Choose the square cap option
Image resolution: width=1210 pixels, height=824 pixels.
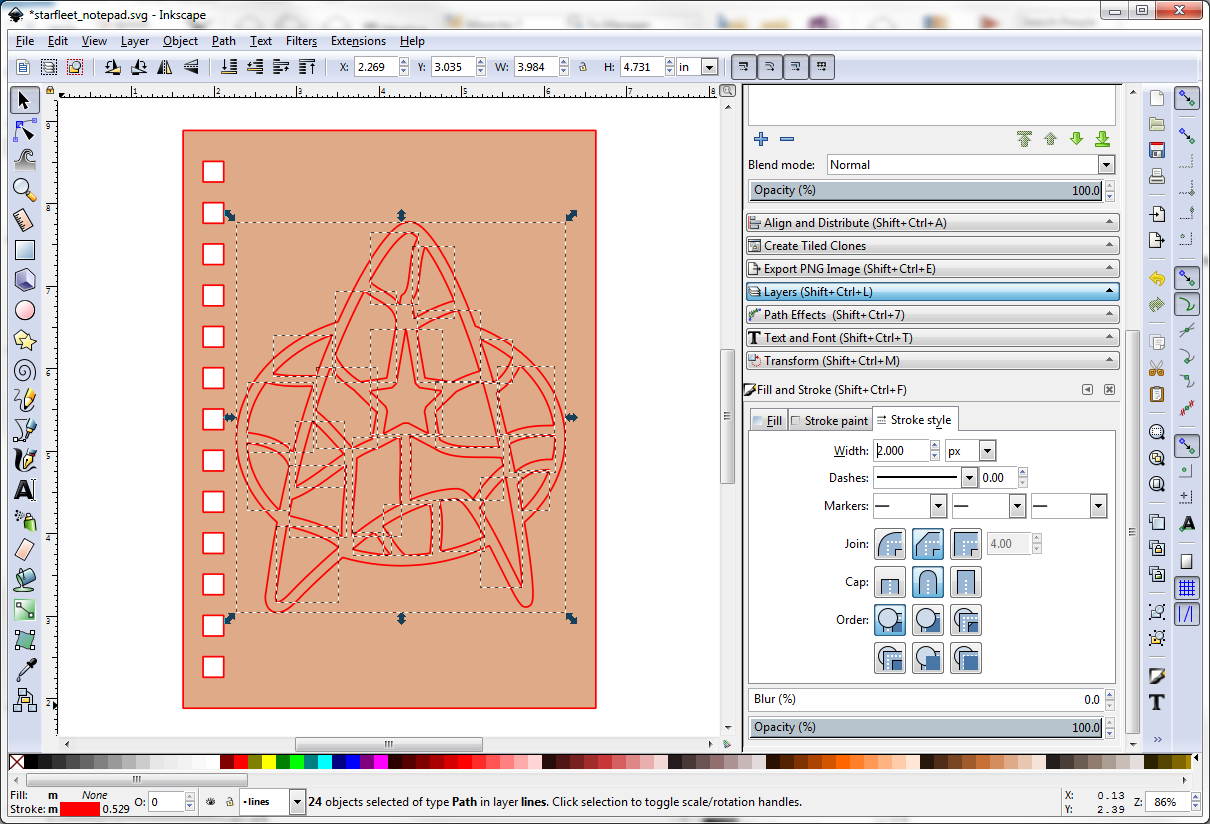click(x=966, y=582)
